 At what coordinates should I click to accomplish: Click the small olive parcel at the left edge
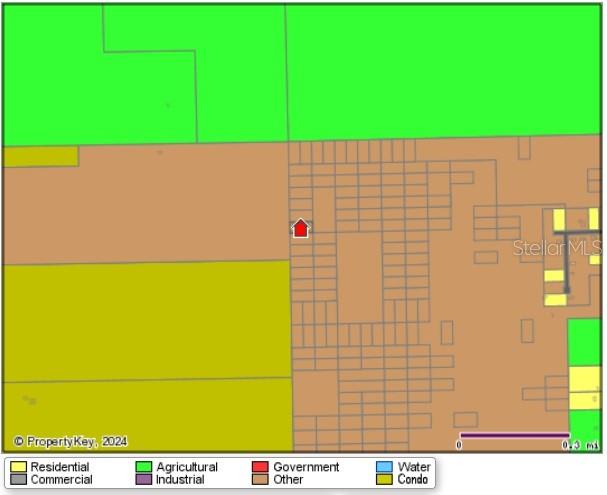(40, 156)
